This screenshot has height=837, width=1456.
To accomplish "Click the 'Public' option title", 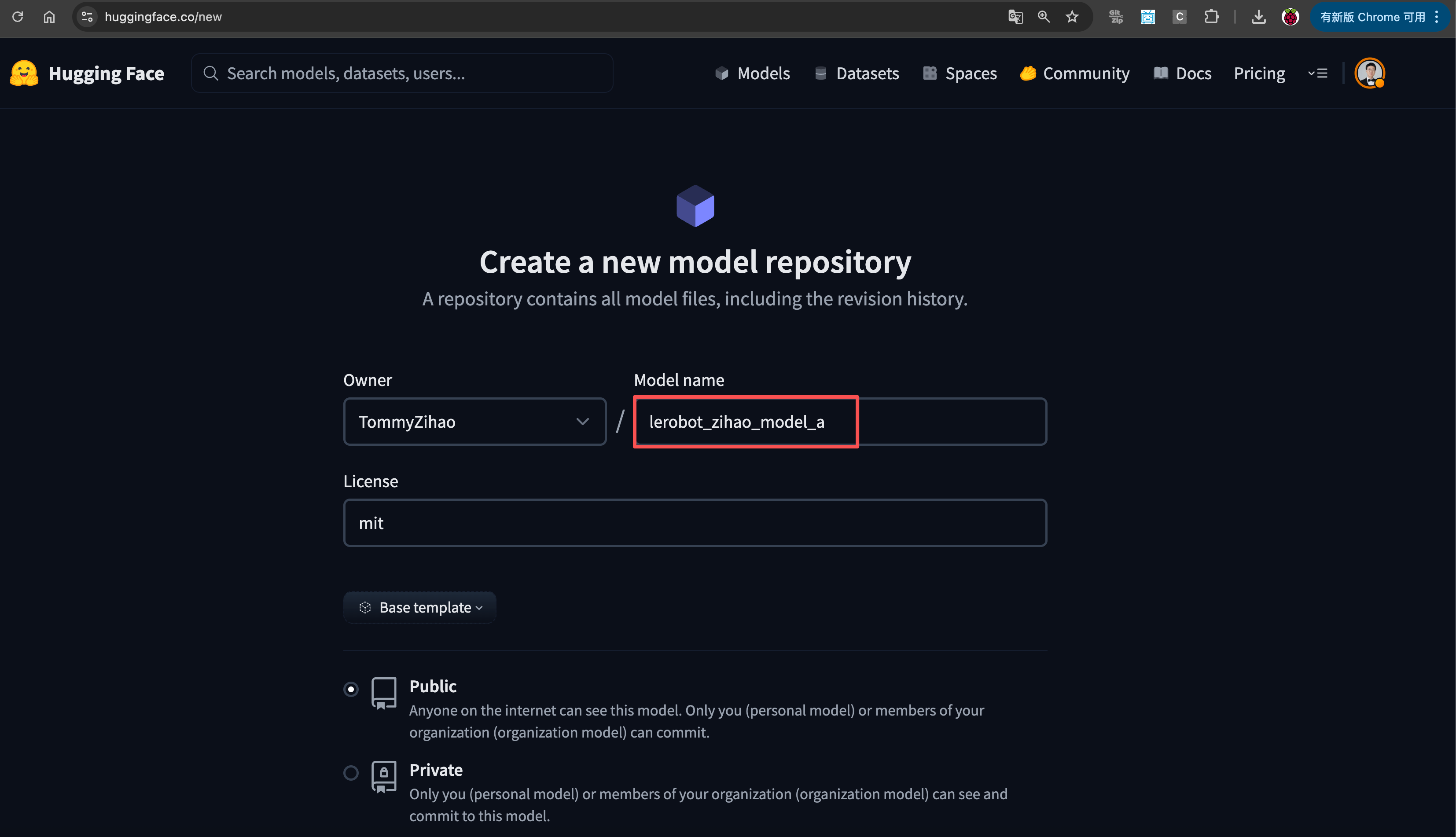I will (x=433, y=686).
